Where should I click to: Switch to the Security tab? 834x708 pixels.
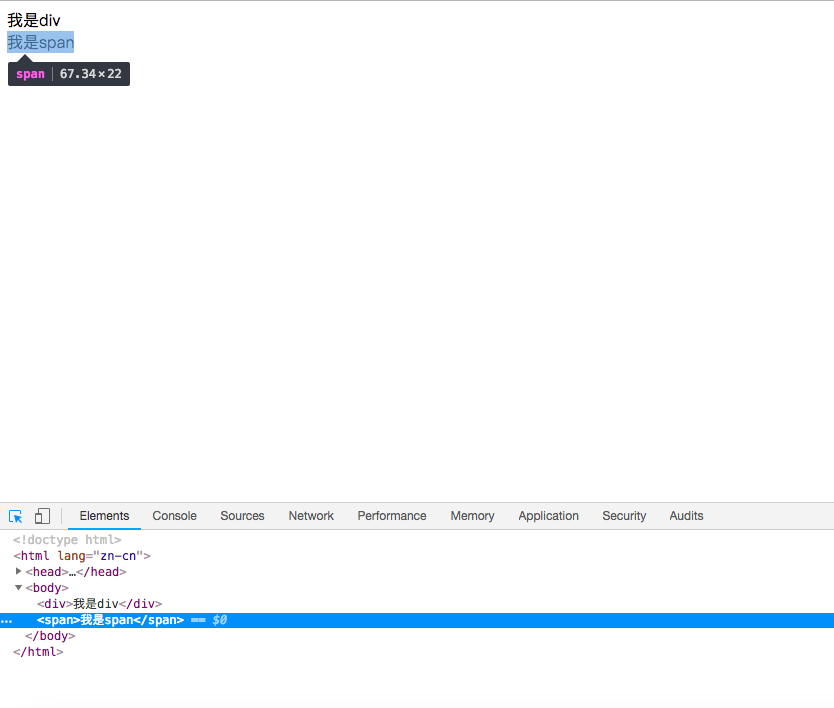coord(624,516)
